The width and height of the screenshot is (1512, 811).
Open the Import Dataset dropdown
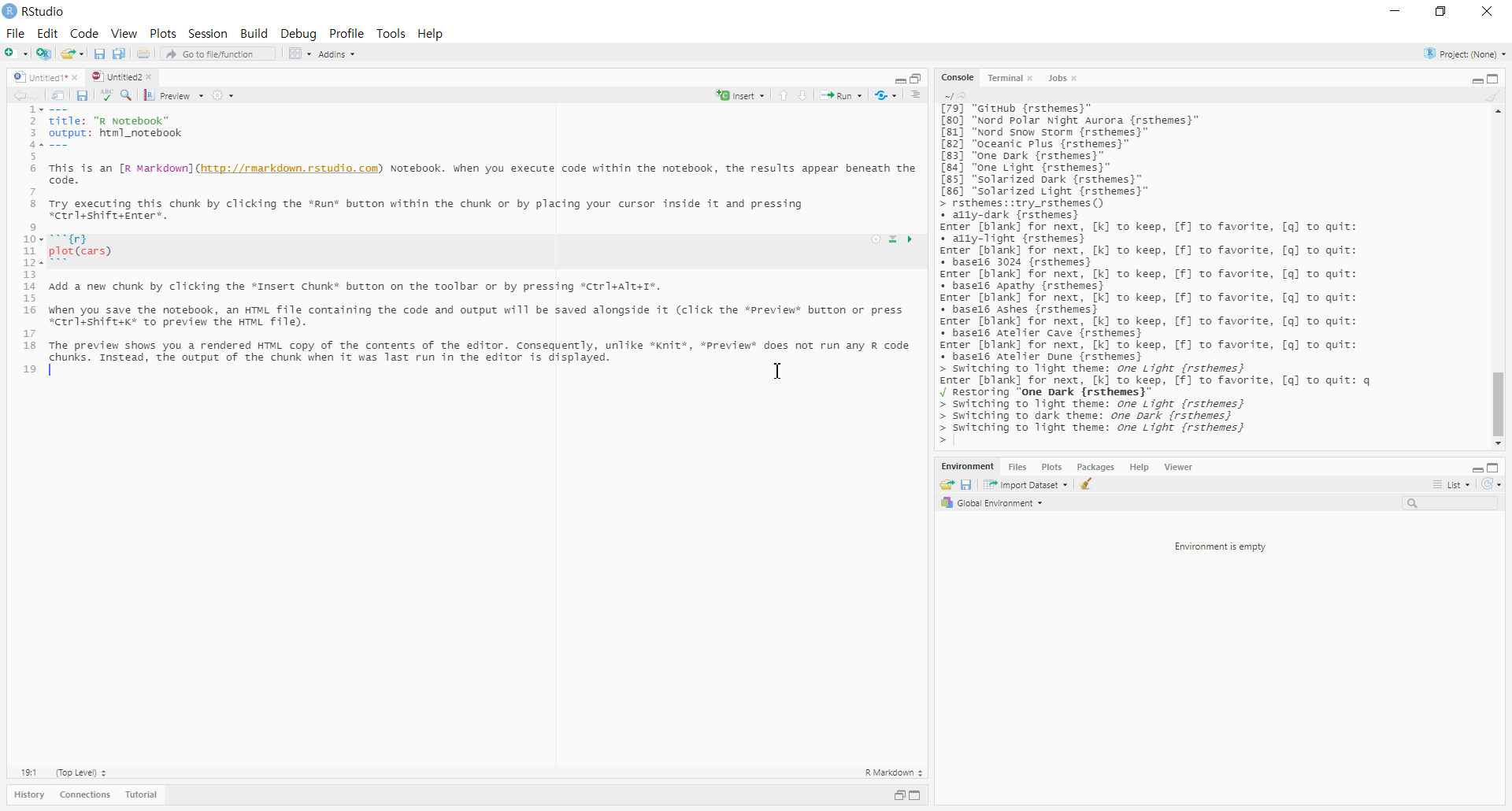tap(1026, 485)
